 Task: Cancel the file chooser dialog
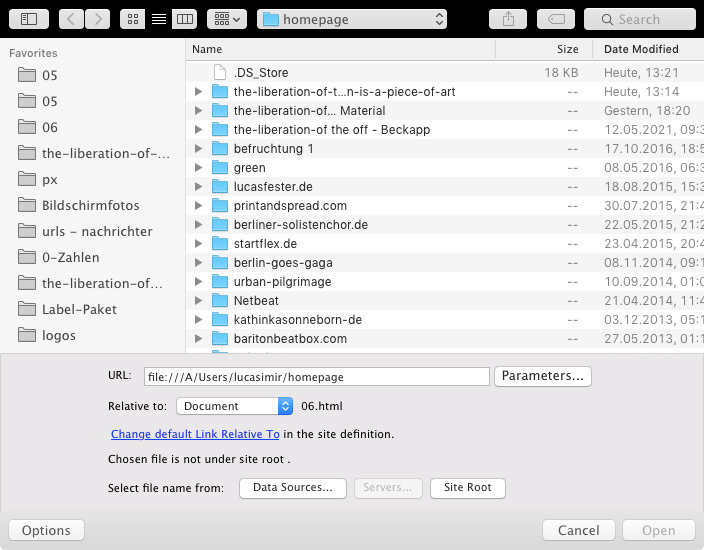coord(578,531)
